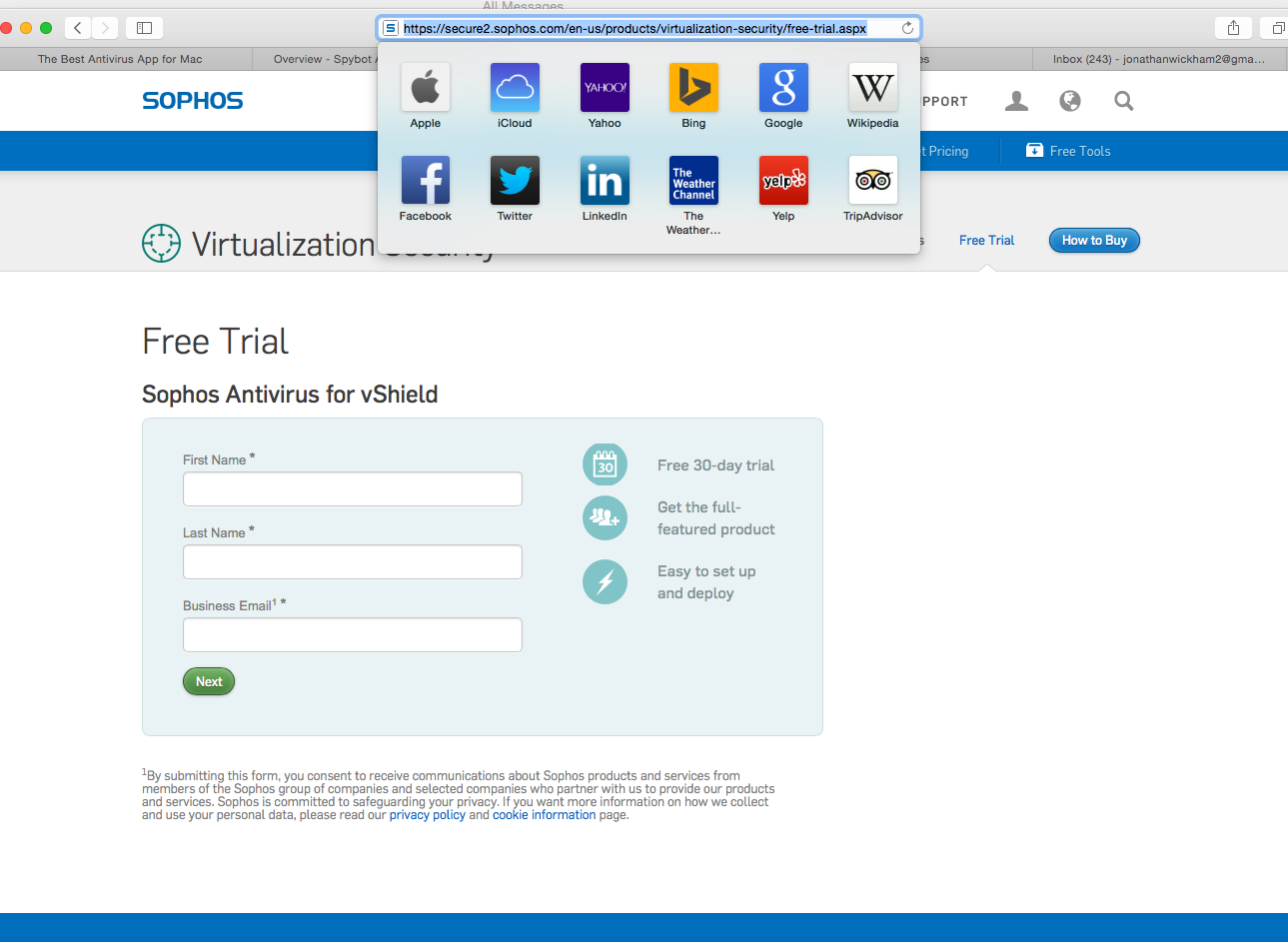The height and width of the screenshot is (942, 1288).
Task: Open the Yahoo favorite icon
Action: point(605,87)
